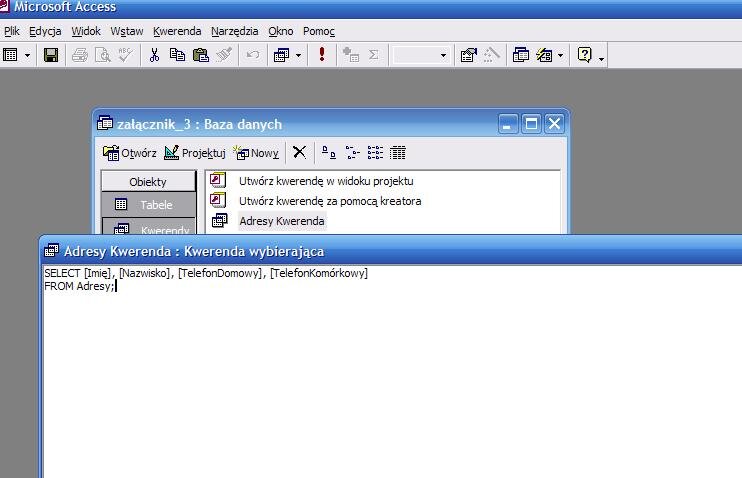Click the View (SQL/datasheet) toolbar icon
This screenshot has width=742, height=478.
[10, 55]
